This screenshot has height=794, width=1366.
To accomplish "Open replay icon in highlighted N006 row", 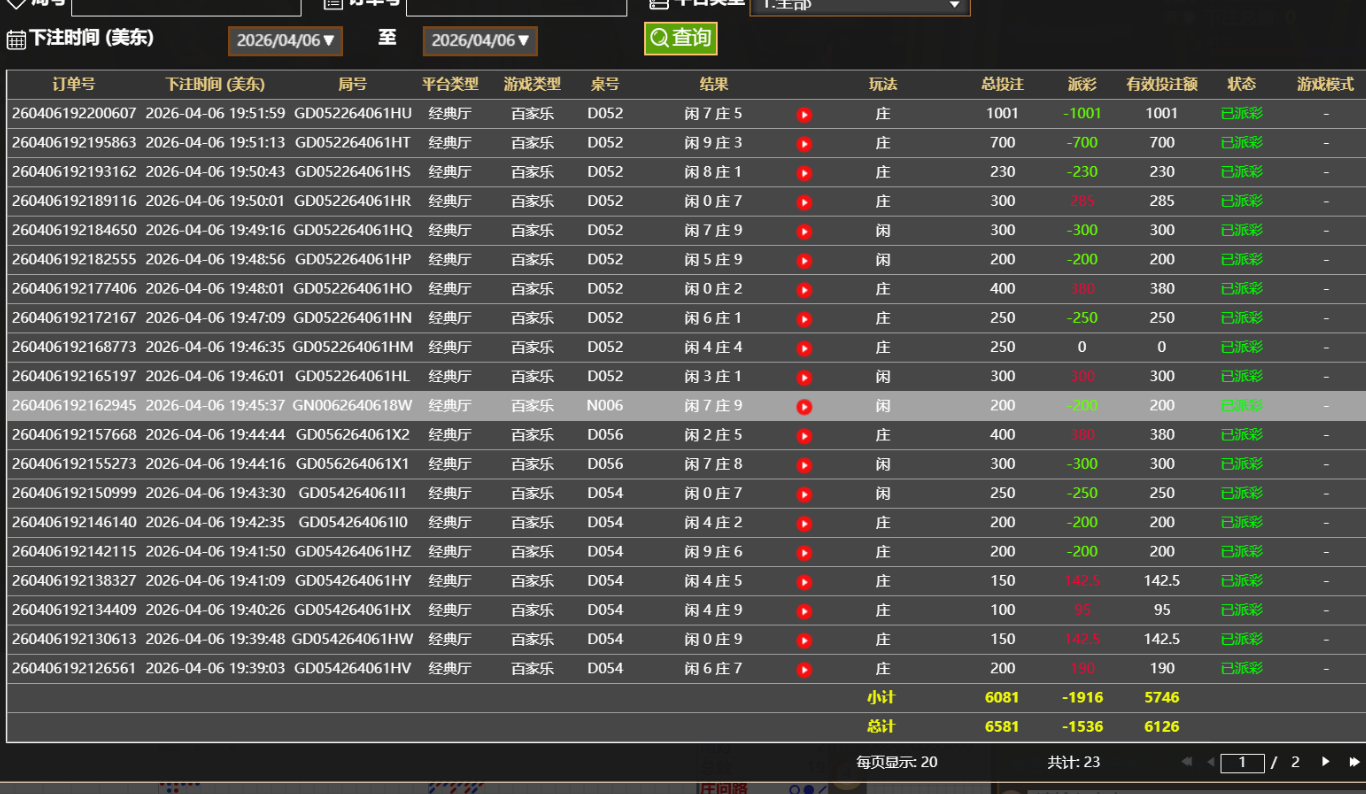I will click(x=804, y=407).
